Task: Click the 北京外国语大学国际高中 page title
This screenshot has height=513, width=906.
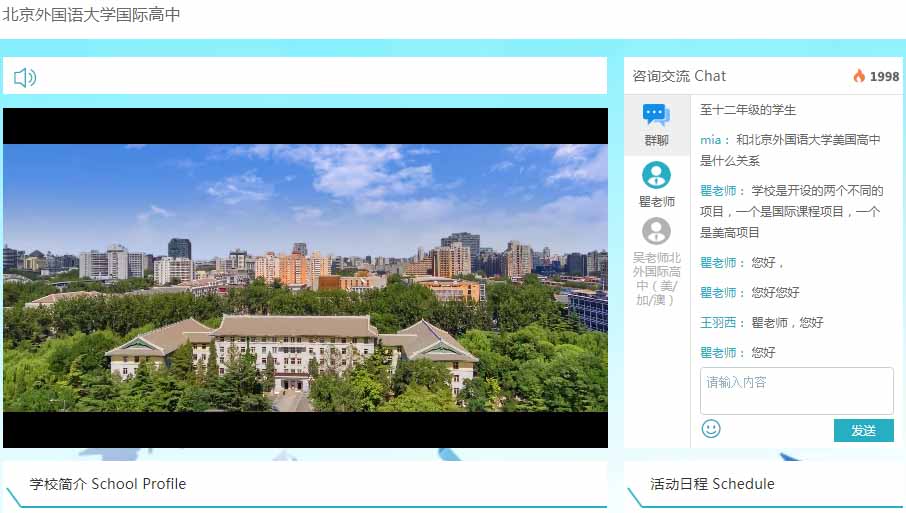Action: pos(91,14)
